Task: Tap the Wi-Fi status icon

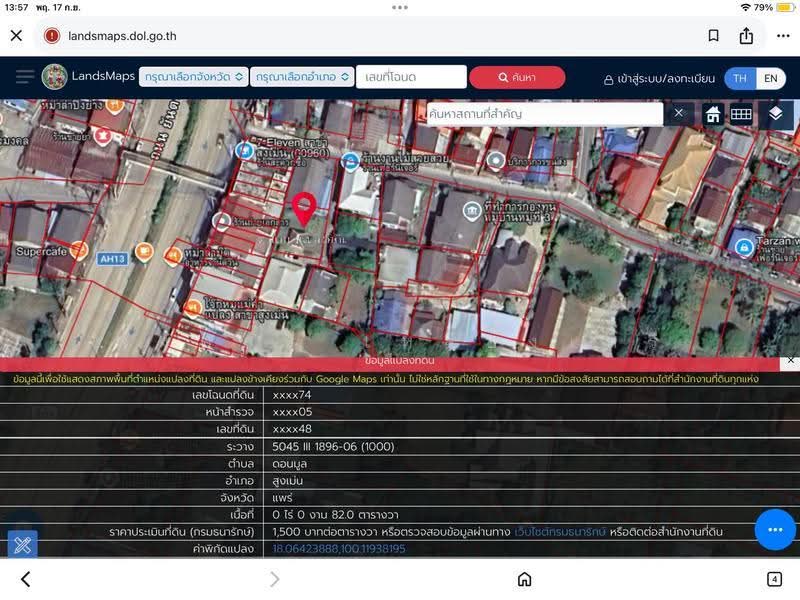Action: click(x=746, y=8)
